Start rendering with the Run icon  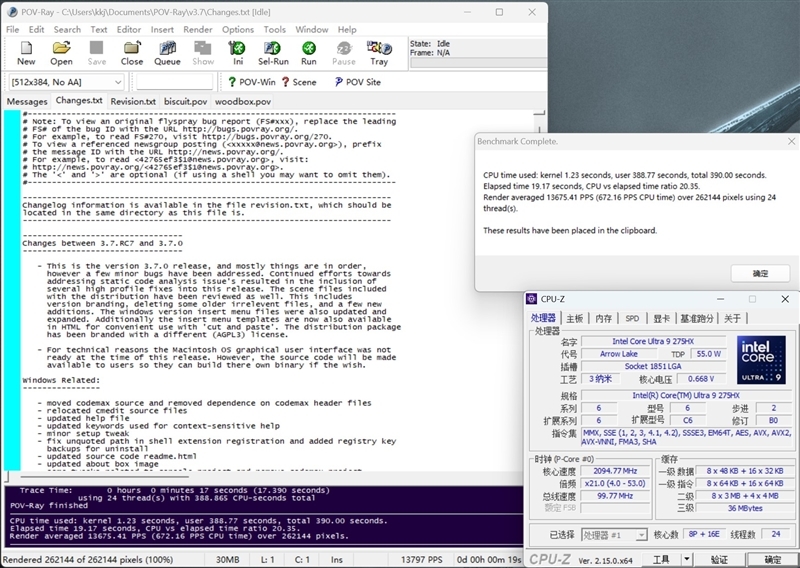(309, 53)
